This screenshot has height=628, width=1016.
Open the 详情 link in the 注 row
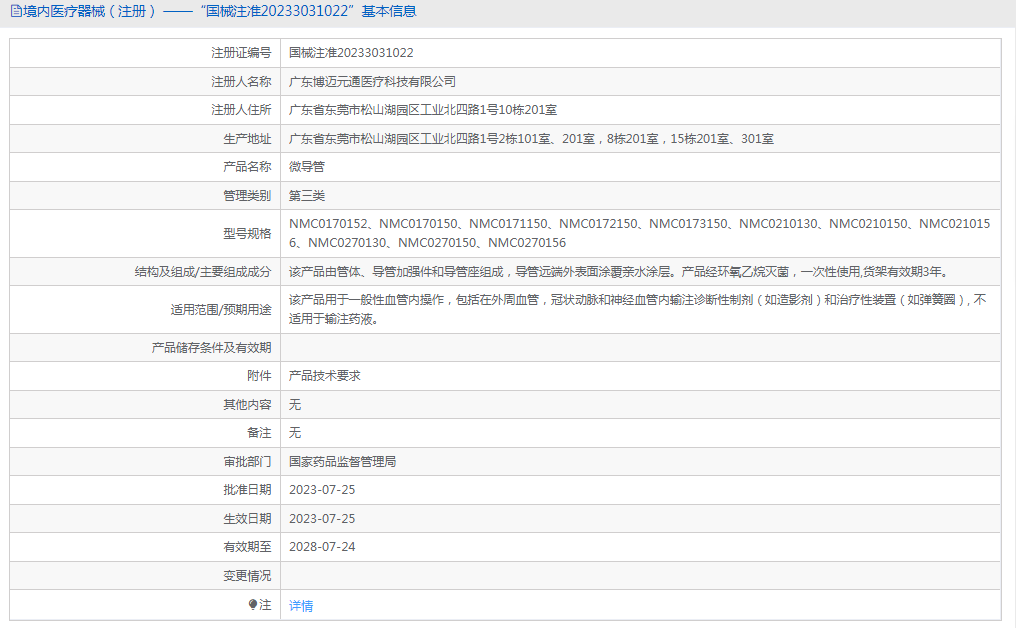[x=301, y=605]
